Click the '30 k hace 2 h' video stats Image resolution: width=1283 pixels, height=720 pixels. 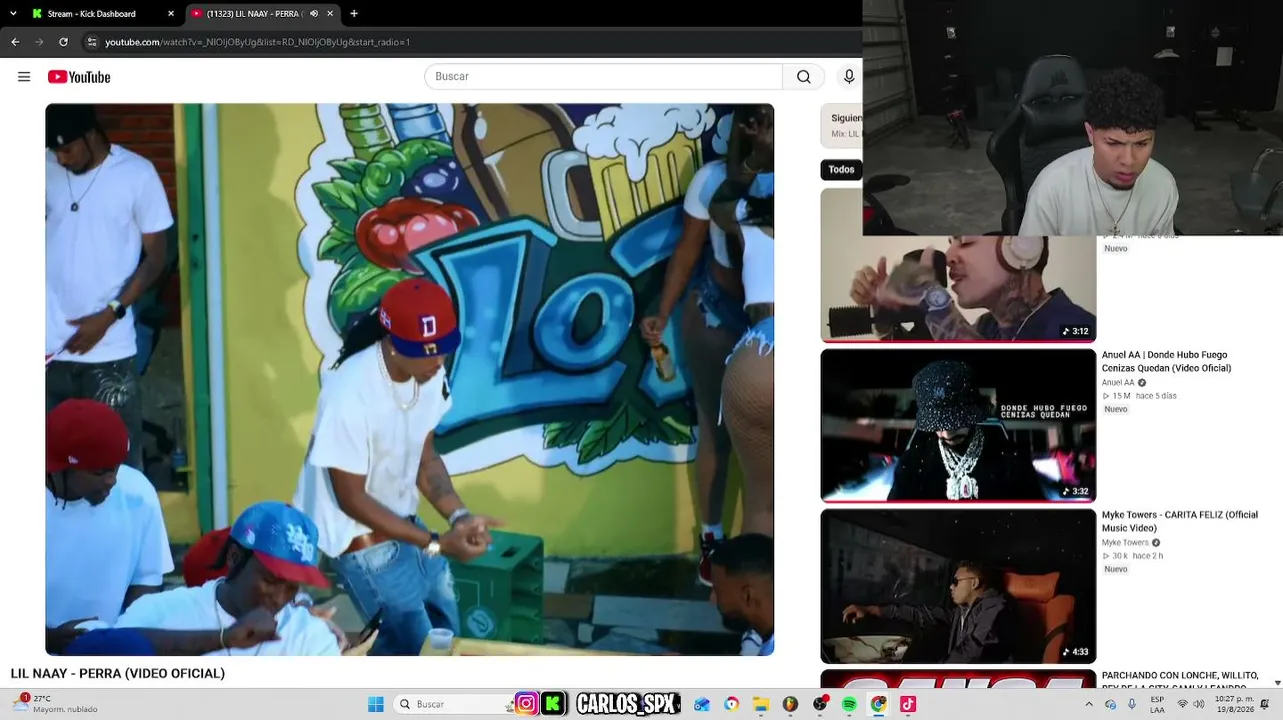pyautogui.click(x=1133, y=556)
